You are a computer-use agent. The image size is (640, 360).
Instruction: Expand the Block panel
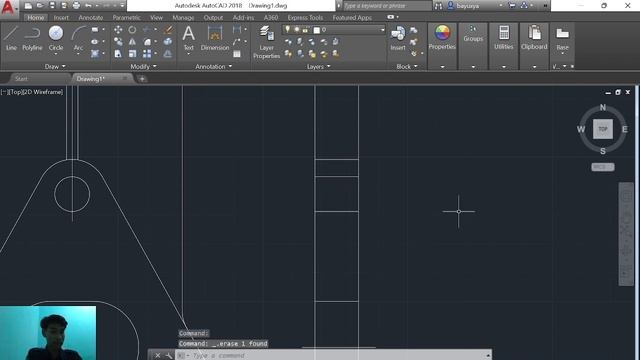pyautogui.click(x=407, y=66)
